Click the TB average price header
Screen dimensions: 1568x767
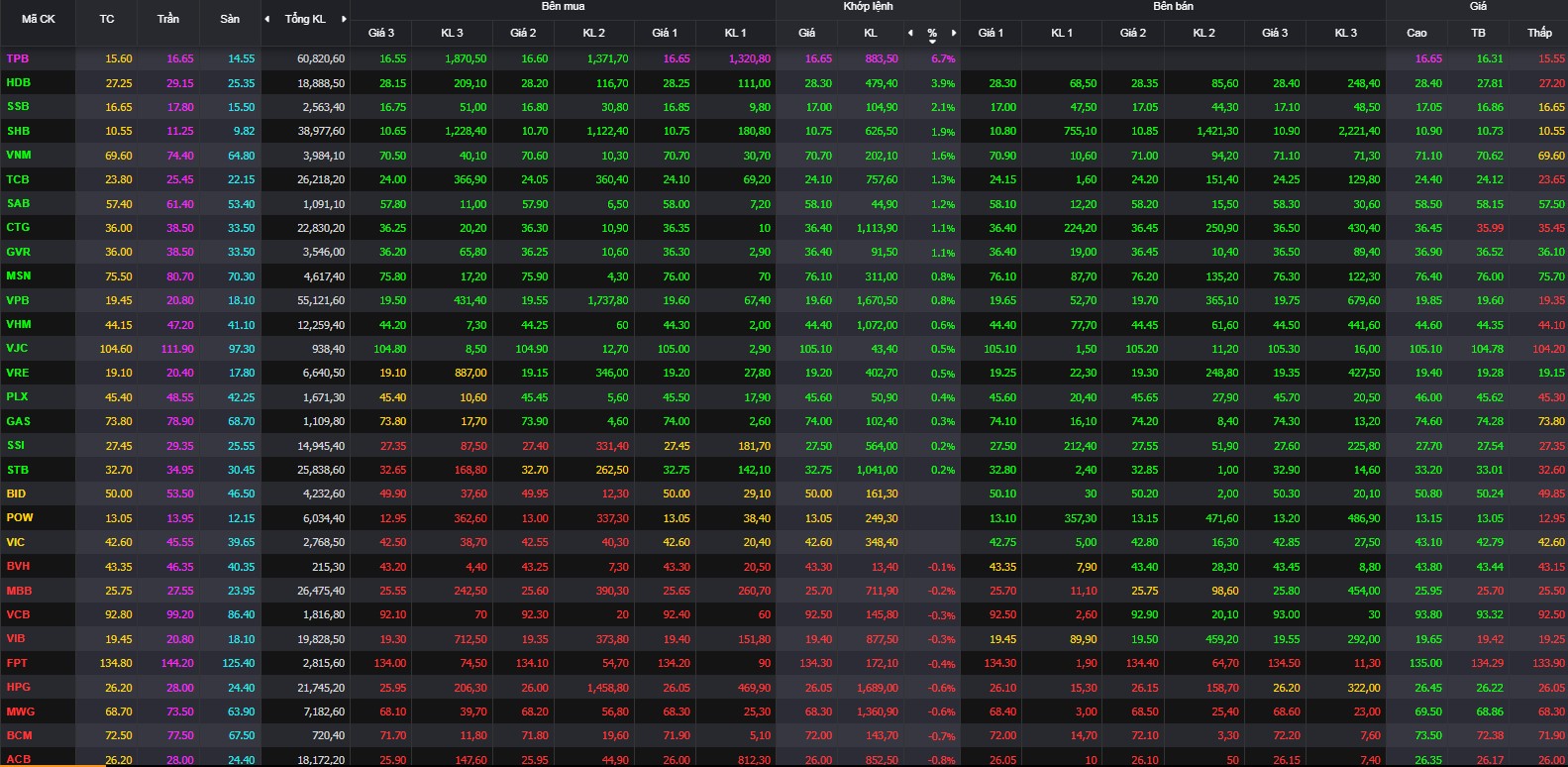1478,33
